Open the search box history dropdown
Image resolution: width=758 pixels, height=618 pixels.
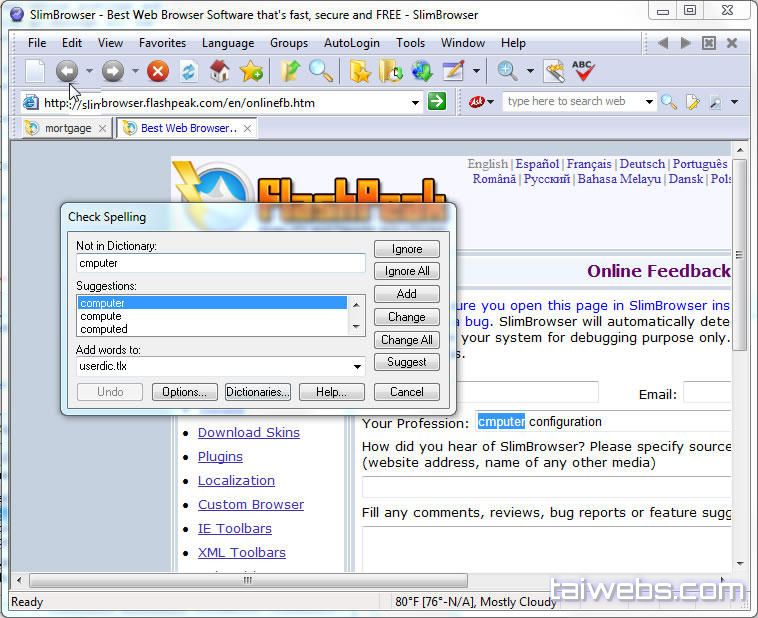[x=648, y=102]
